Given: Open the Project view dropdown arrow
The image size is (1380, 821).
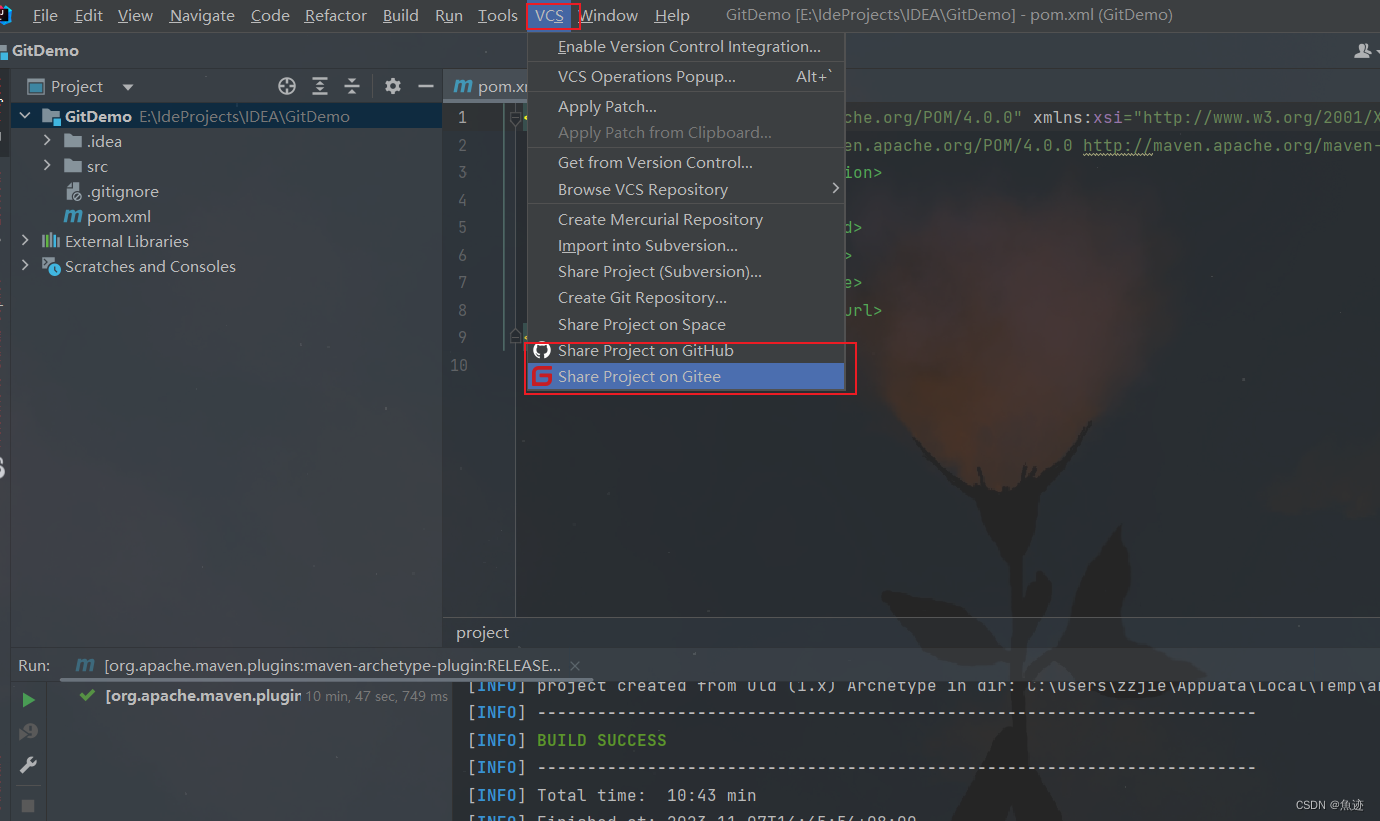Looking at the screenshot, I should pyautogui.click(x=127, y=87).
